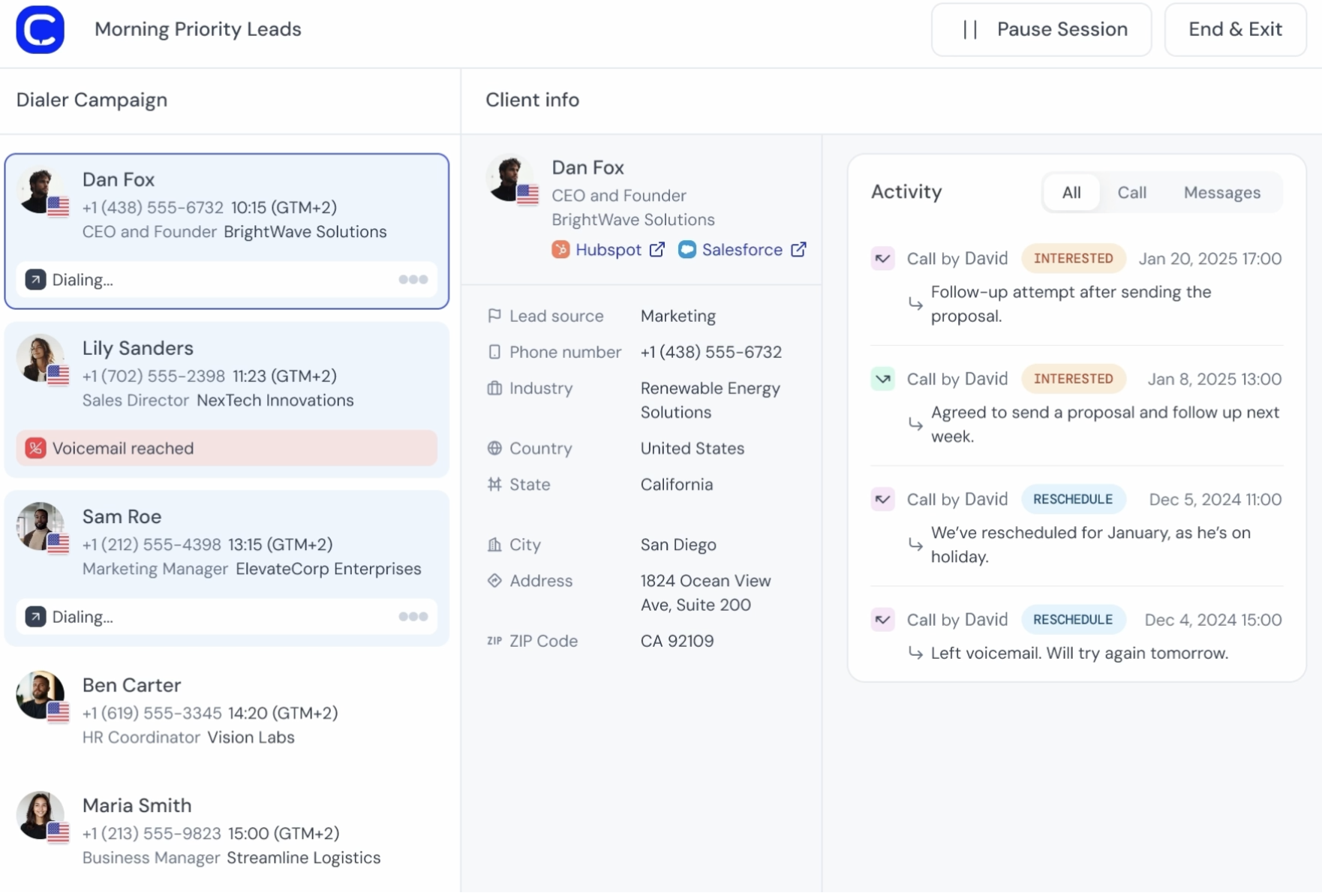Click the blue C app logo

click(x=41, y=30)
